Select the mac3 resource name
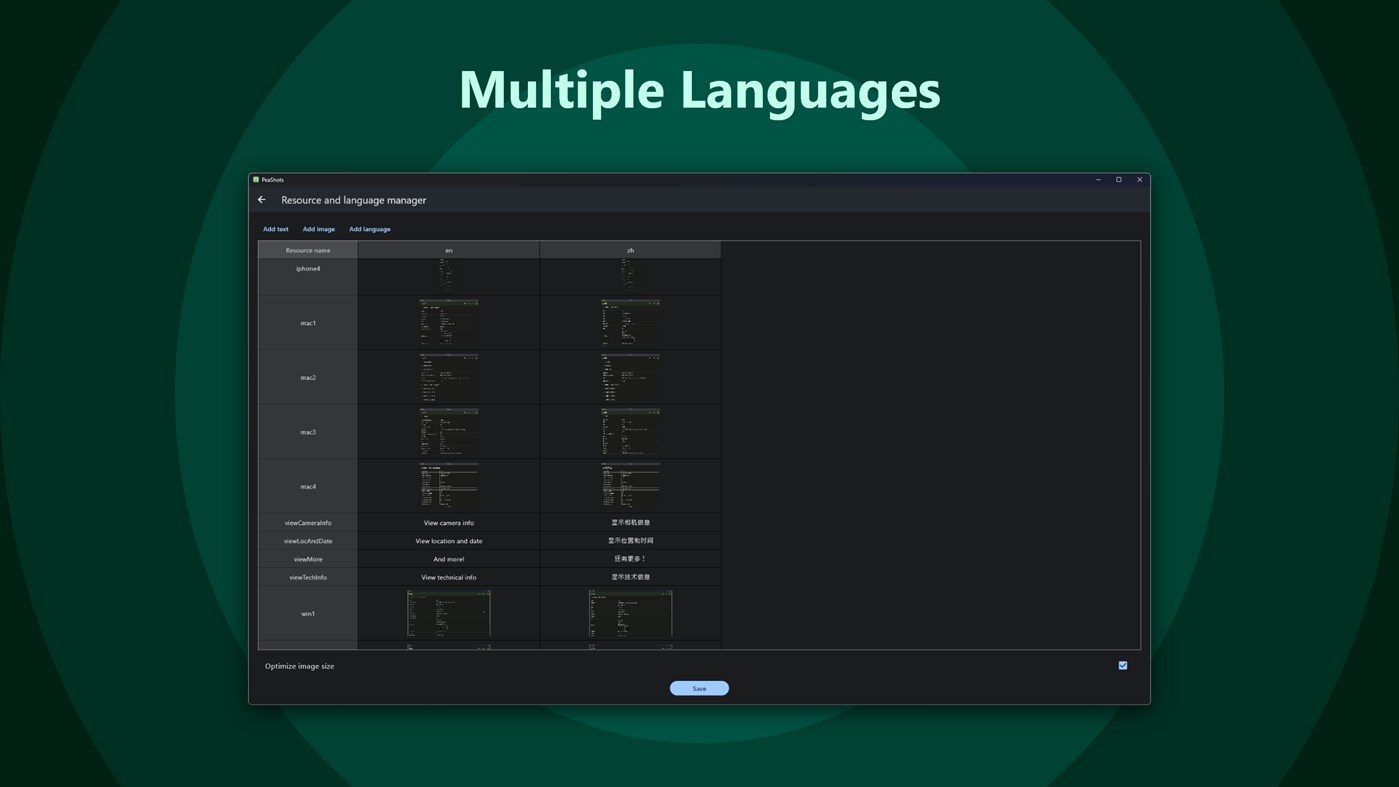 (x=308, y=432)
